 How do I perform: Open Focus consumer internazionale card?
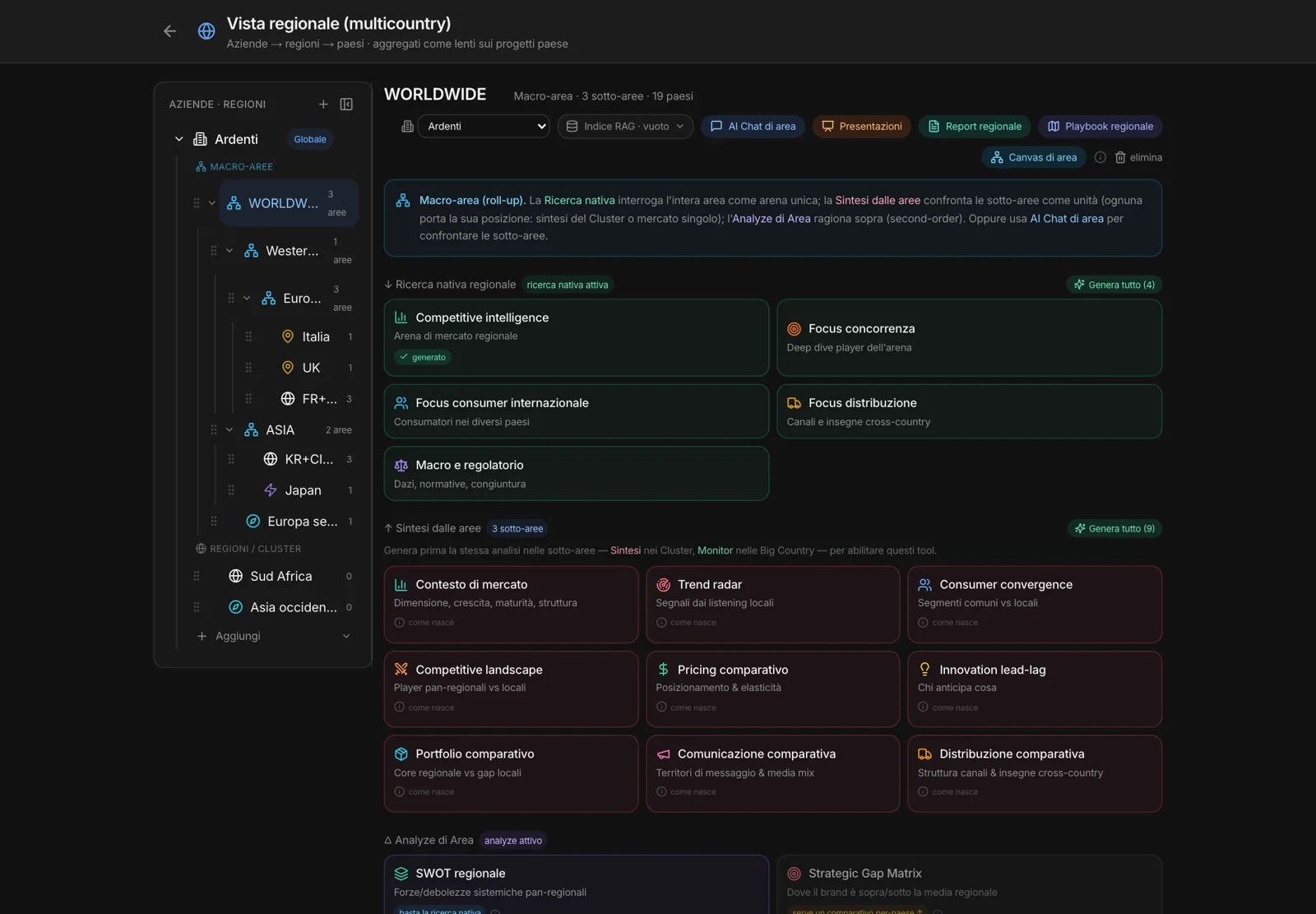tap(576, 411)
